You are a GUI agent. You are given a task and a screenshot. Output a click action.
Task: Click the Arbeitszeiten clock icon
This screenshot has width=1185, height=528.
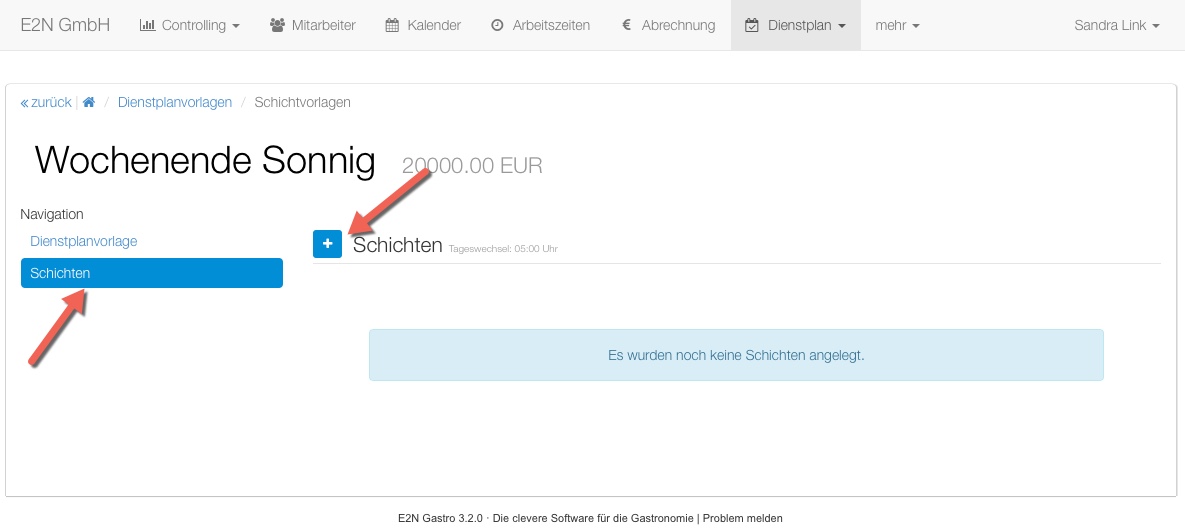(x=497, y=25)
